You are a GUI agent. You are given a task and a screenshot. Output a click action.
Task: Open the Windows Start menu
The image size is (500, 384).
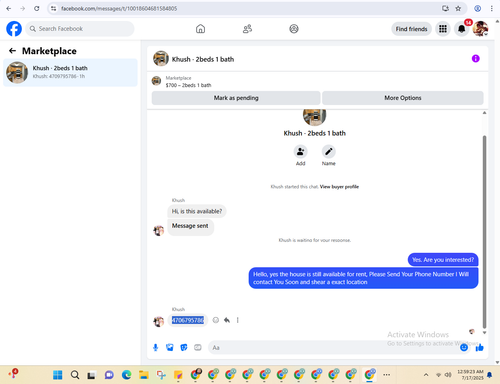(x=58, y=375)
